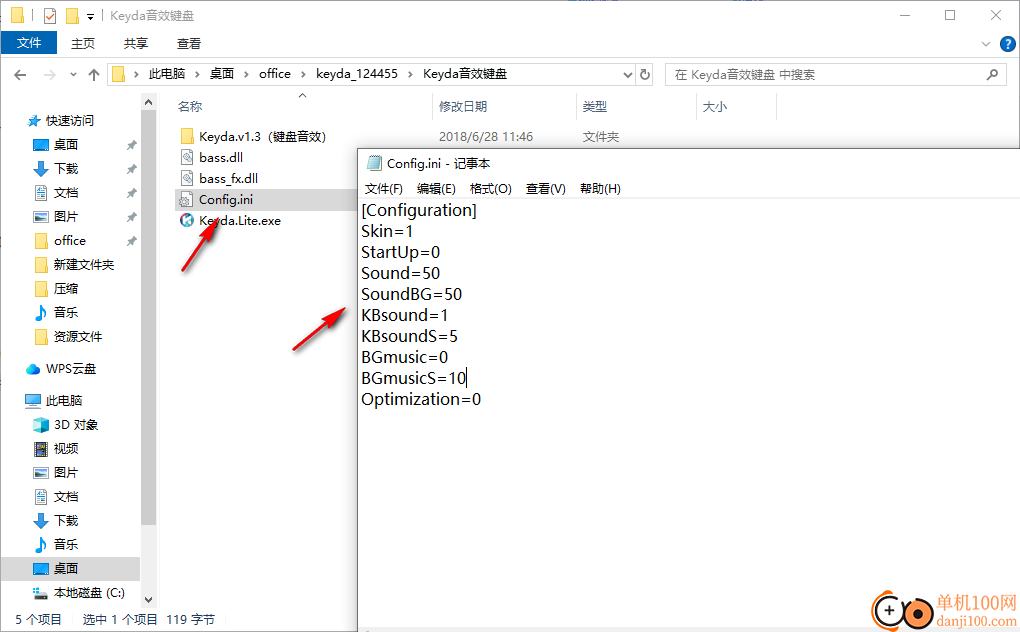The height and width of the screenshot is (632, 1020).
Task: Open the 视频 film icon
Action: (x=41, y=449)
